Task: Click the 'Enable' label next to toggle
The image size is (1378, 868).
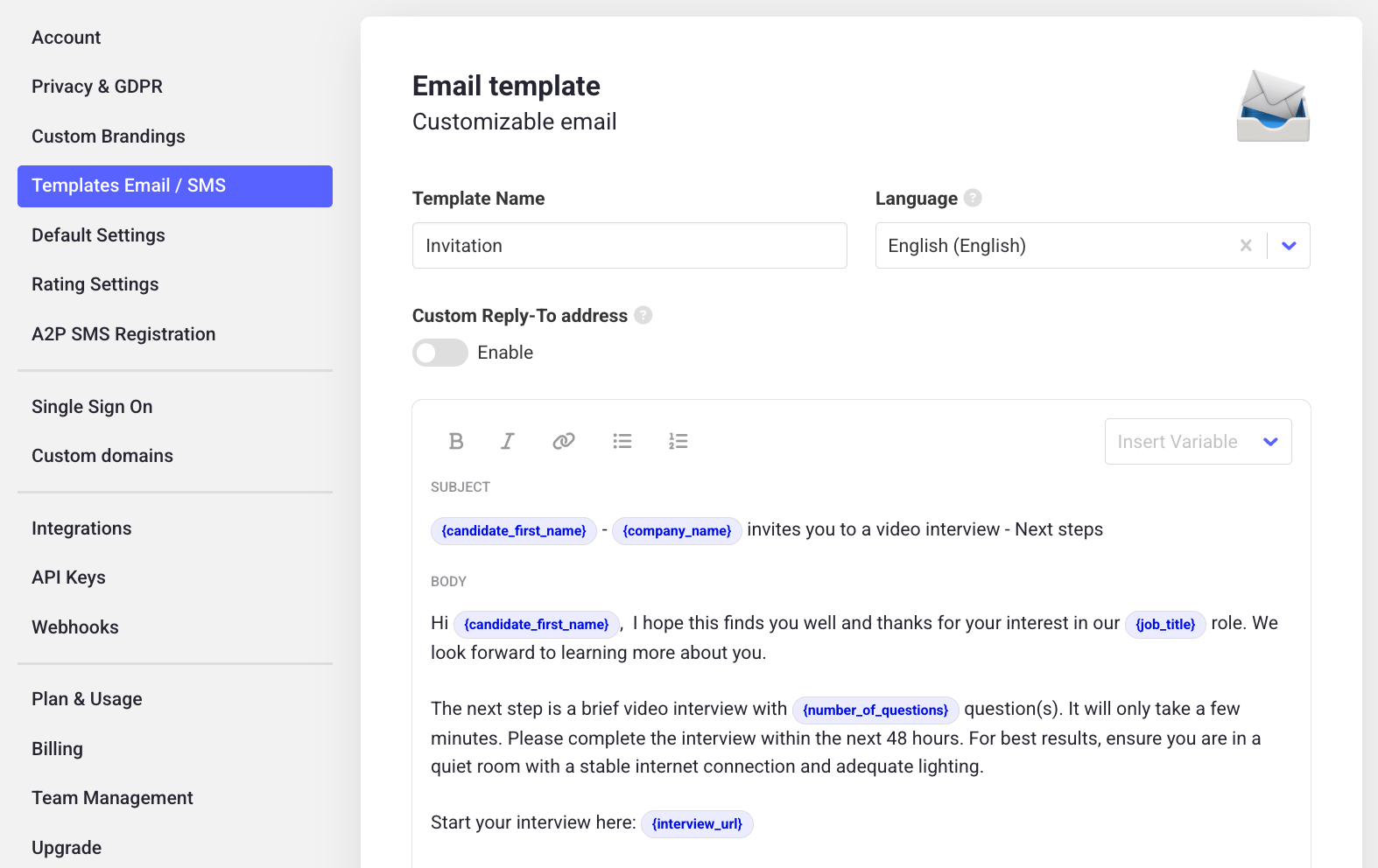Action: pyautogui.click(x=505, y=353)
